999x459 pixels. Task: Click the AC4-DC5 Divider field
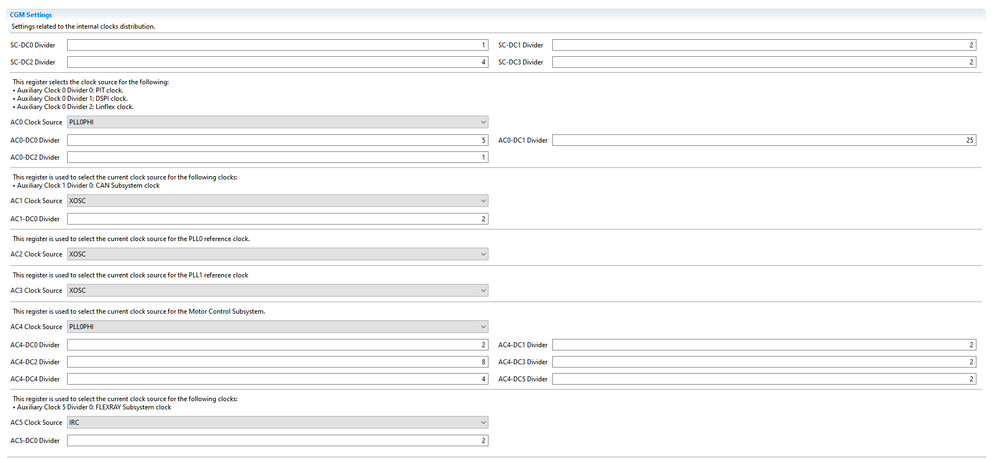coord(764,379)
